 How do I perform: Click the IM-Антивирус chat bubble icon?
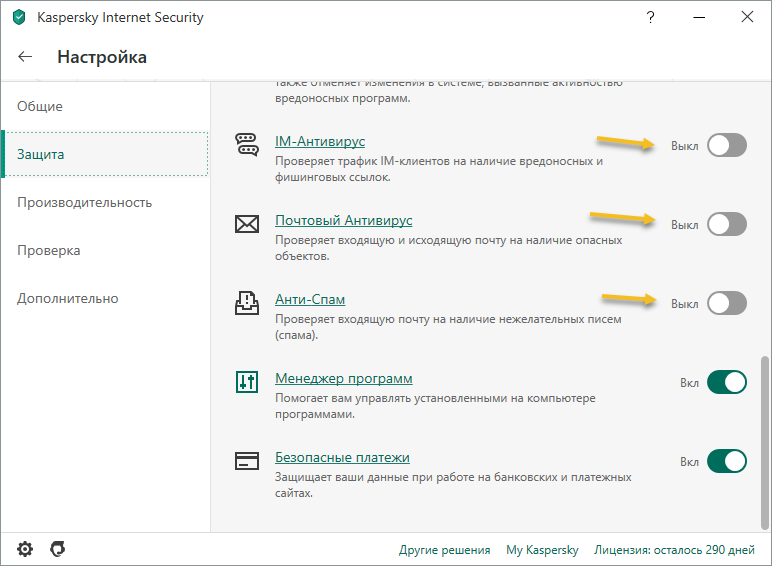click(x=247, y=145)
